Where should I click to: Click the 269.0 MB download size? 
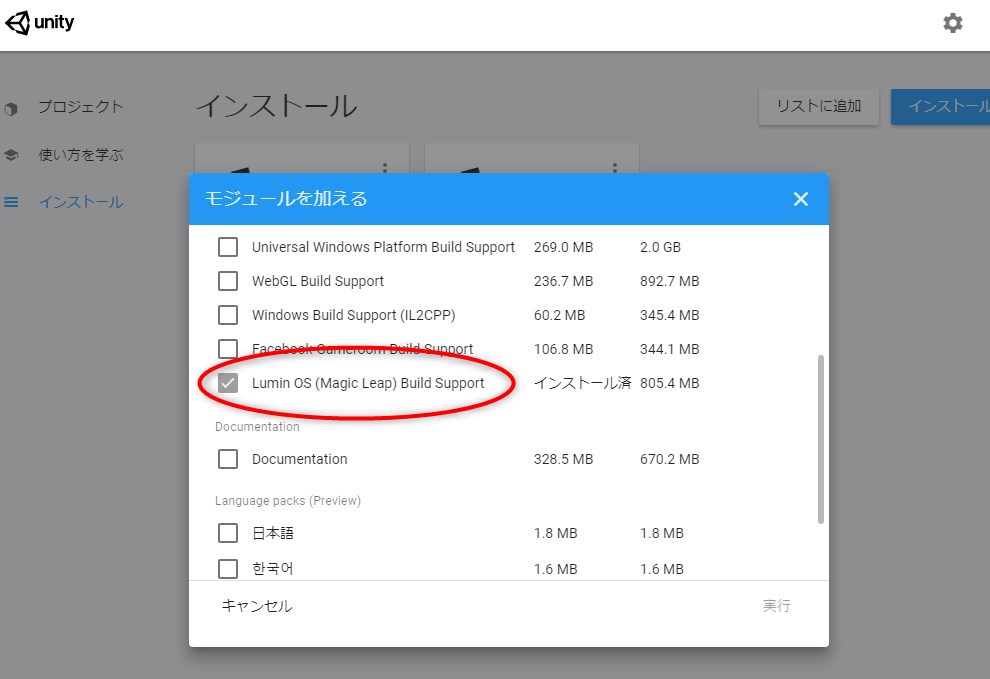click(x=563, y=247)
